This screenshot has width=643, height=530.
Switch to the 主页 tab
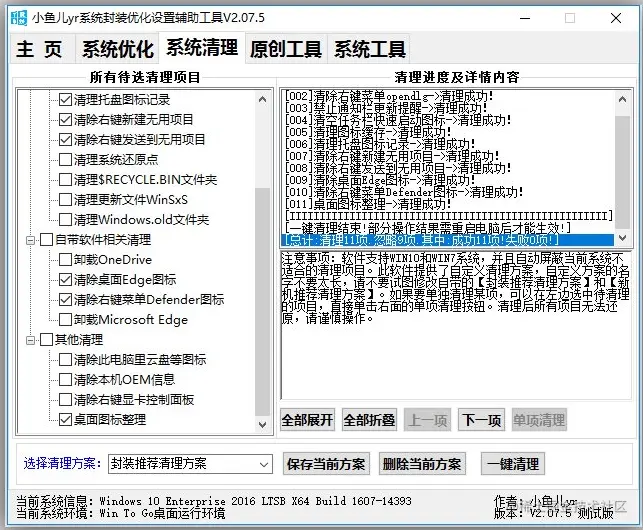[x=43, y=49]
